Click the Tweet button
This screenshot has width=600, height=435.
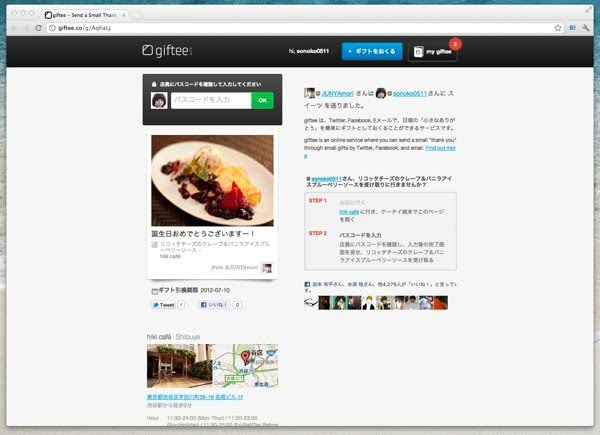[x=162, y=304]
